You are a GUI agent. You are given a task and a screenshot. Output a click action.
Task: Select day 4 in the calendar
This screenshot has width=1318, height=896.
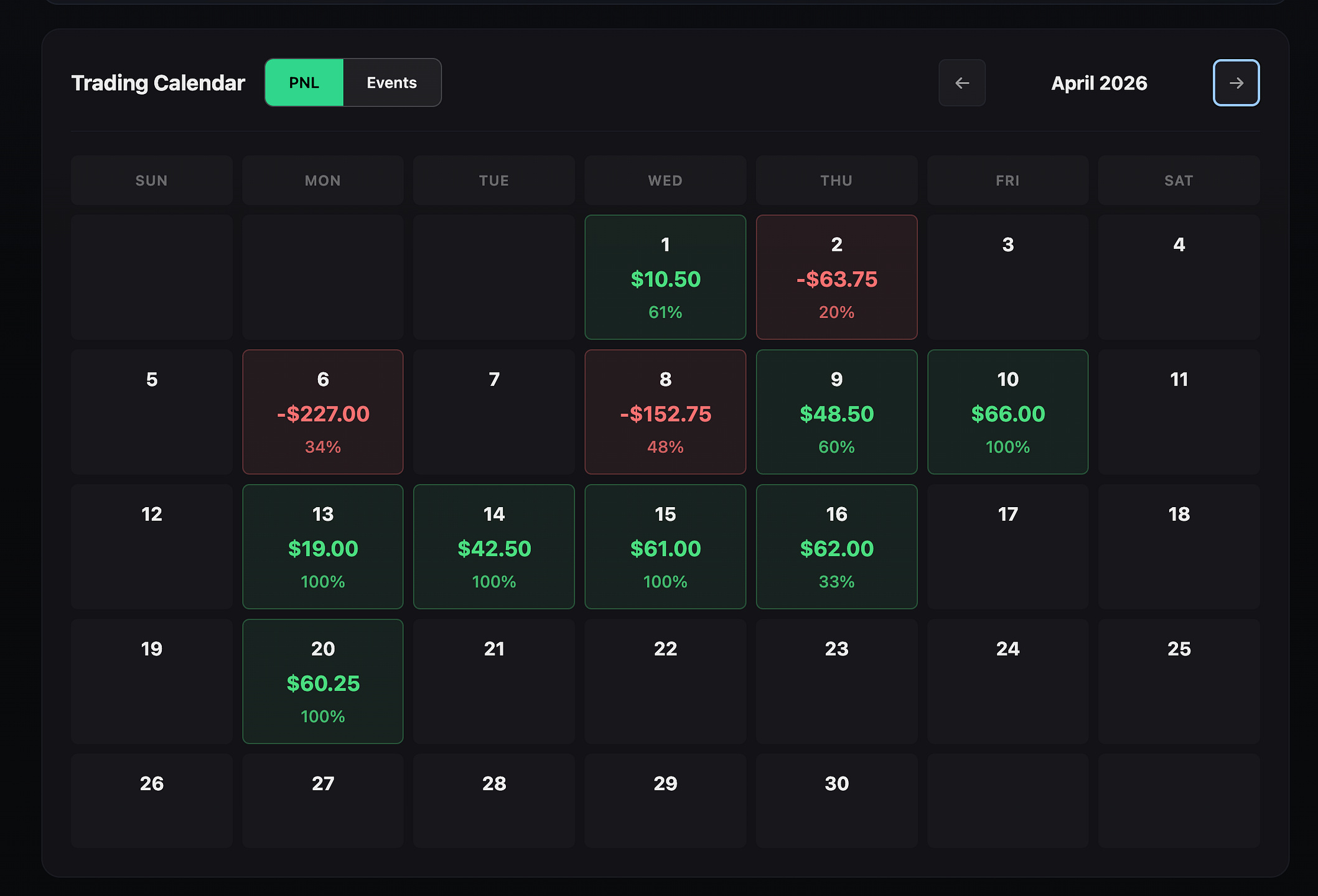point(1179,278)
